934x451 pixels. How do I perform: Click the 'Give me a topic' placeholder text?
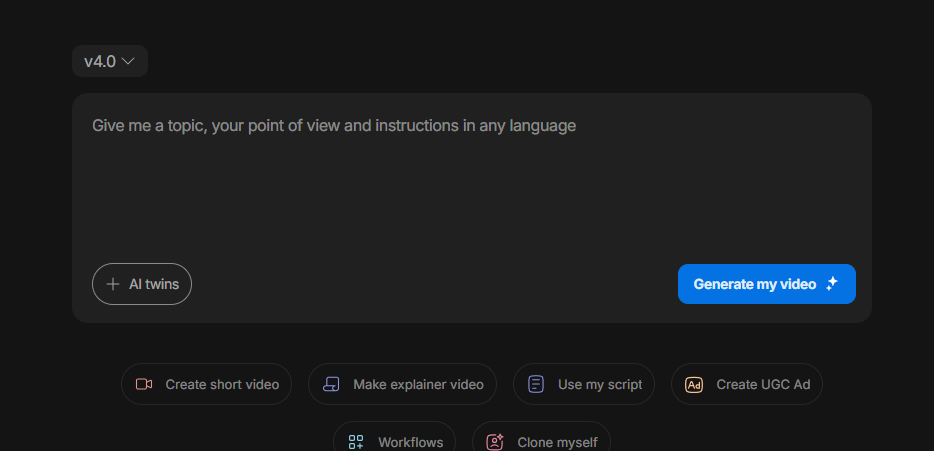(x=334, y=126)
